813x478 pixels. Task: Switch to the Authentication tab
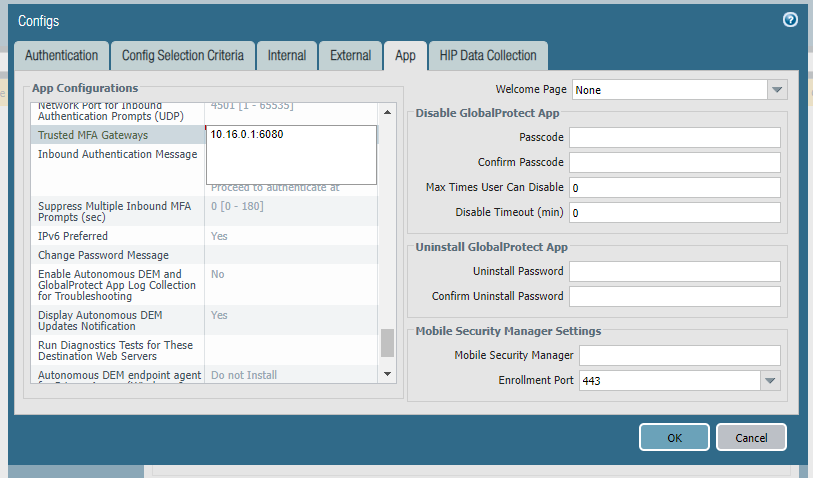[61, 56]
